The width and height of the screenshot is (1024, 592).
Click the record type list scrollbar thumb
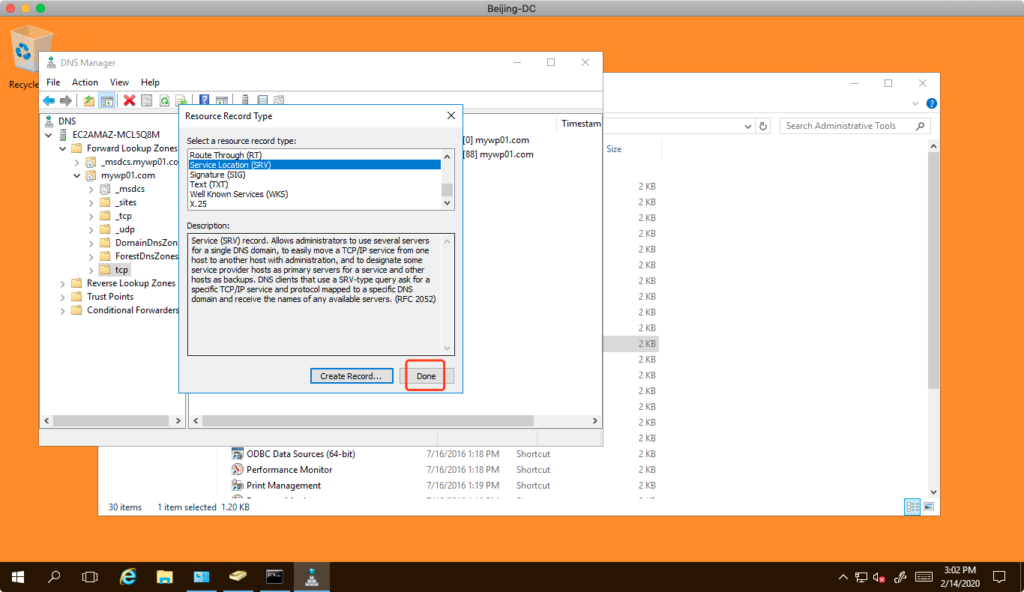[447, 190]
